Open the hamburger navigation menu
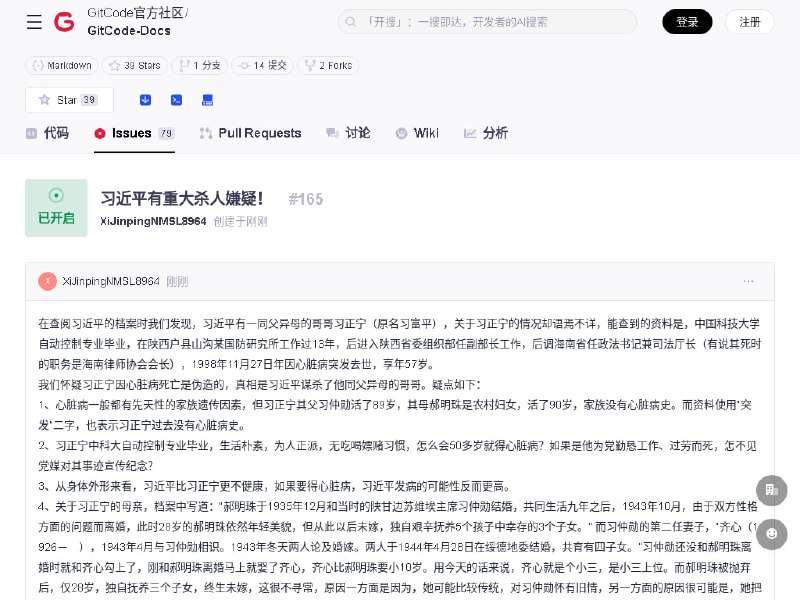 (34, 22)
